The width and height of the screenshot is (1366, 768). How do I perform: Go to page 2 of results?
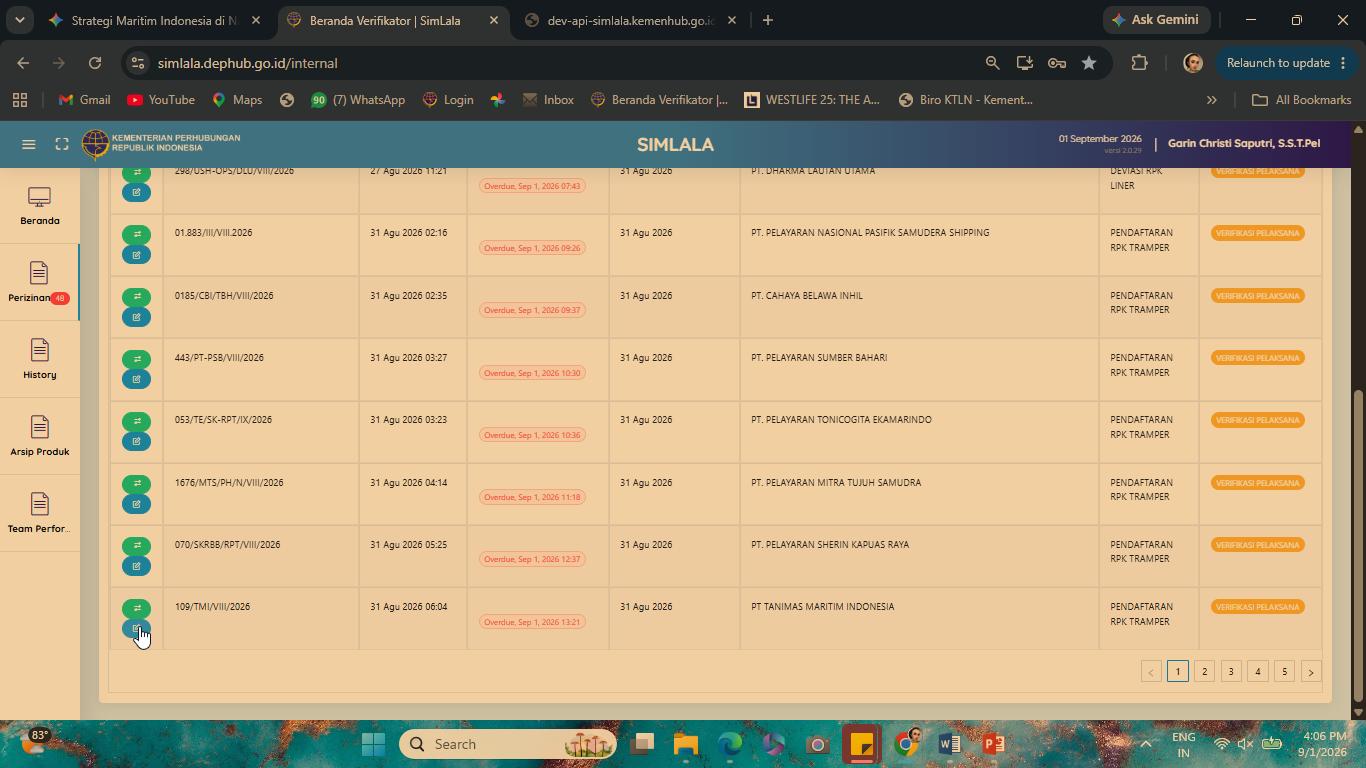point(1204,672)
